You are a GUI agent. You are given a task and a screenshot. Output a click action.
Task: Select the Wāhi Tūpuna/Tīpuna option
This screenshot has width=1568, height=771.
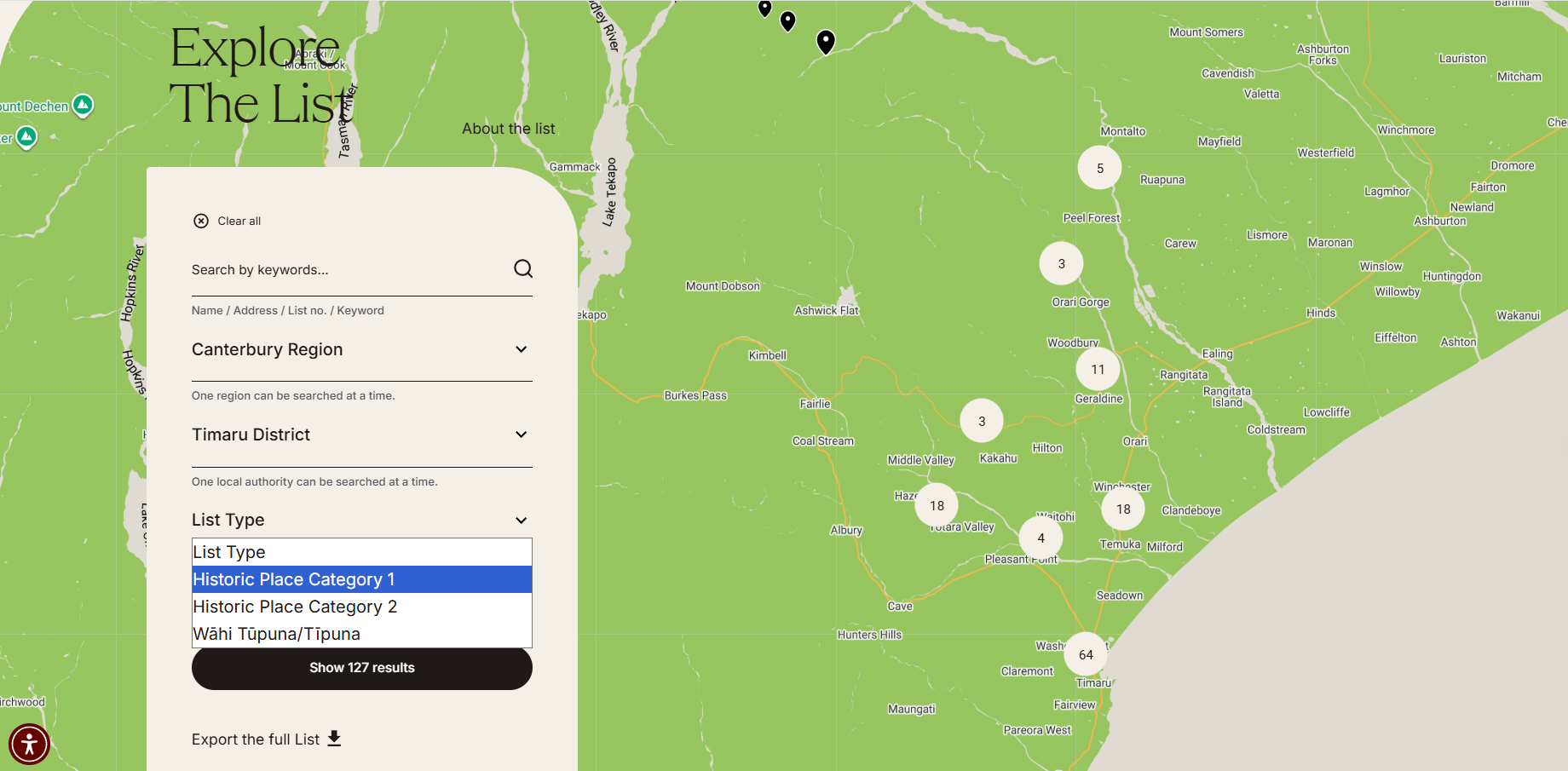click(x=276, y=634)
